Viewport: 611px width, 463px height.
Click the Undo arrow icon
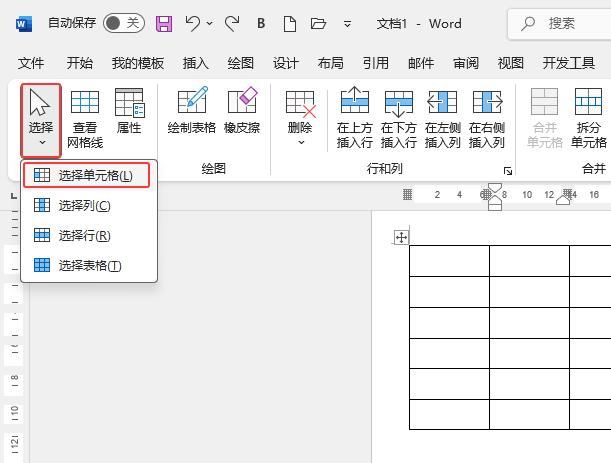click(x=192, y=23)
